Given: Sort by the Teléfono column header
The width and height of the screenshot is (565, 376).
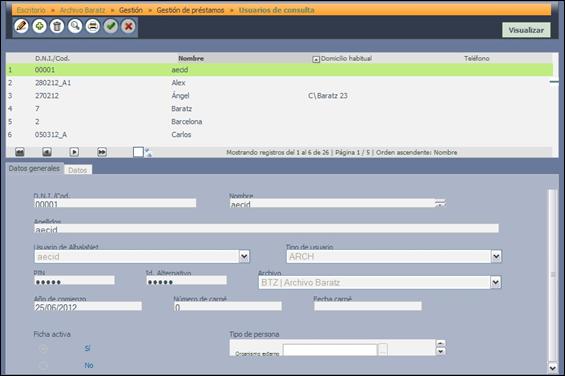Looking at the screenshot, I should (476, 58).
